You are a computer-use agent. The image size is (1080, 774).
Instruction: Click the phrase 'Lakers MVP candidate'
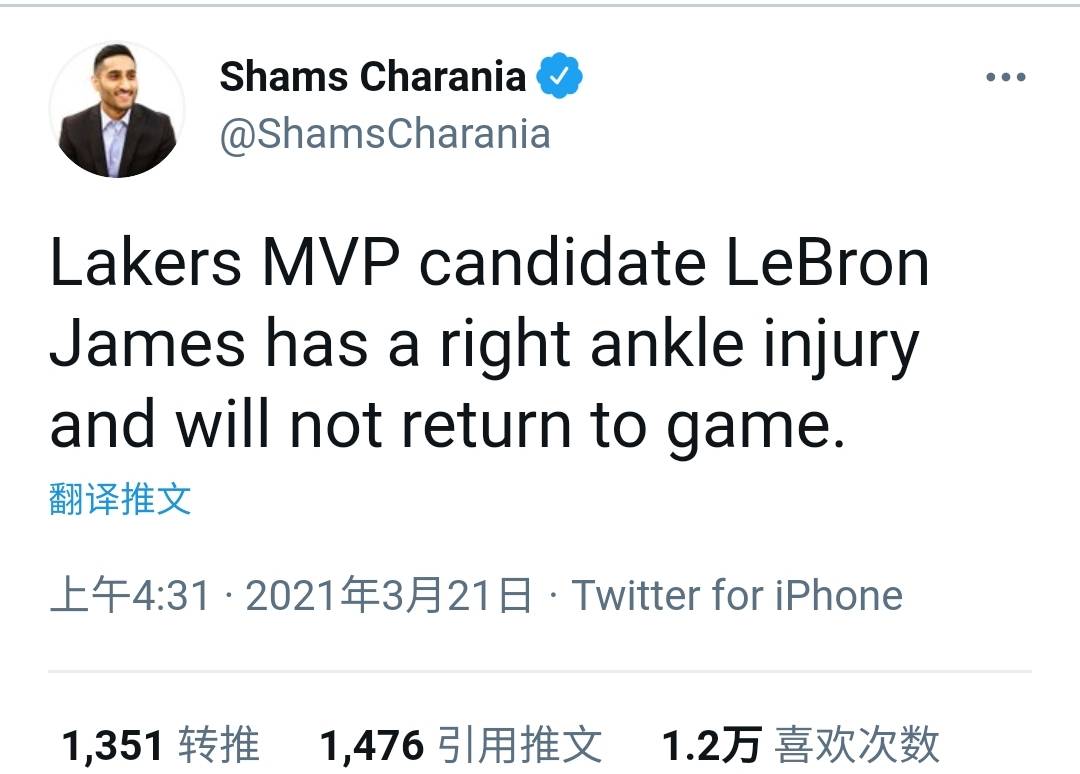pos(377,263)
